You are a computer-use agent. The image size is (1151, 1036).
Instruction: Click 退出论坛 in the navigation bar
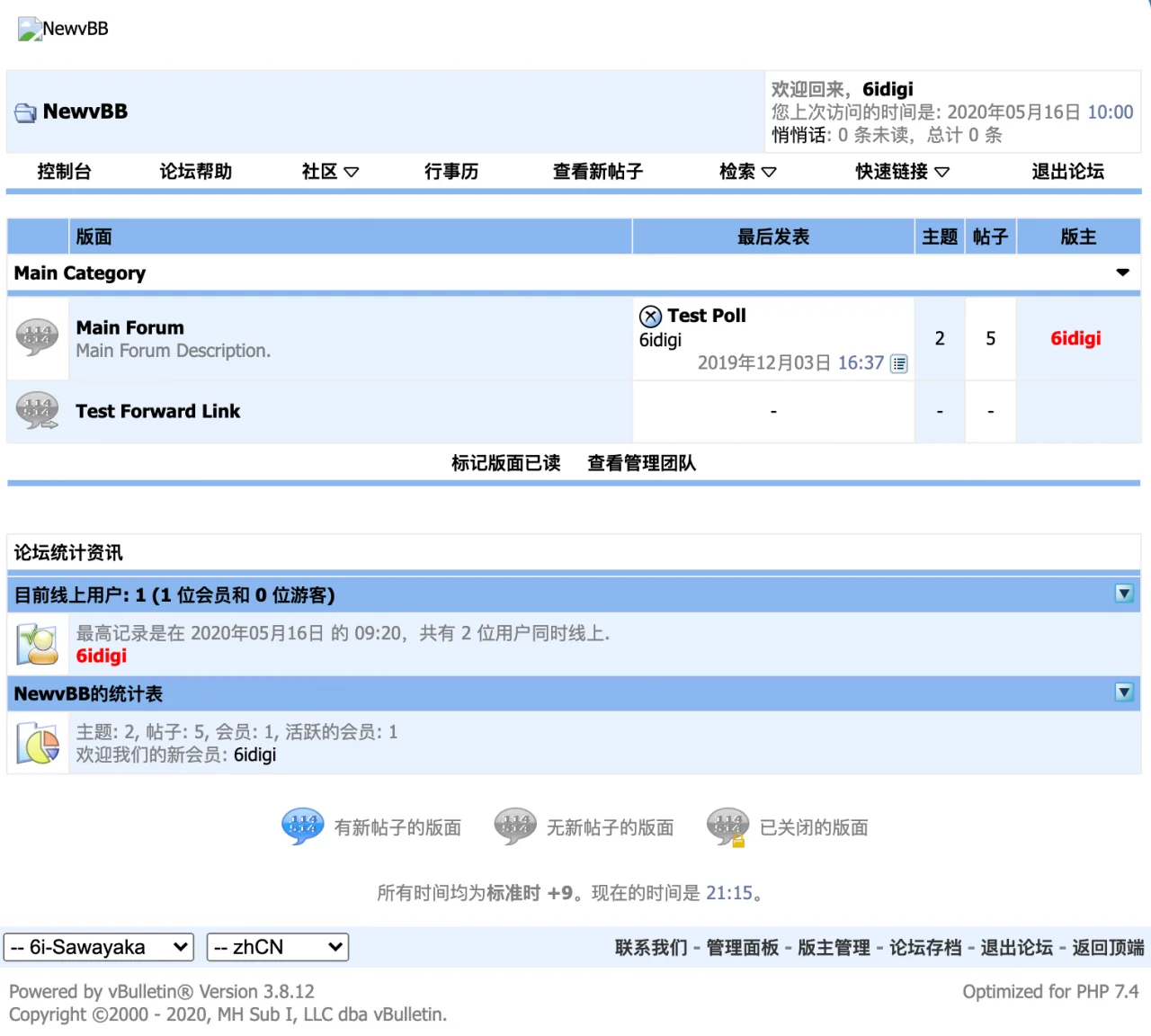[1067, 171]
